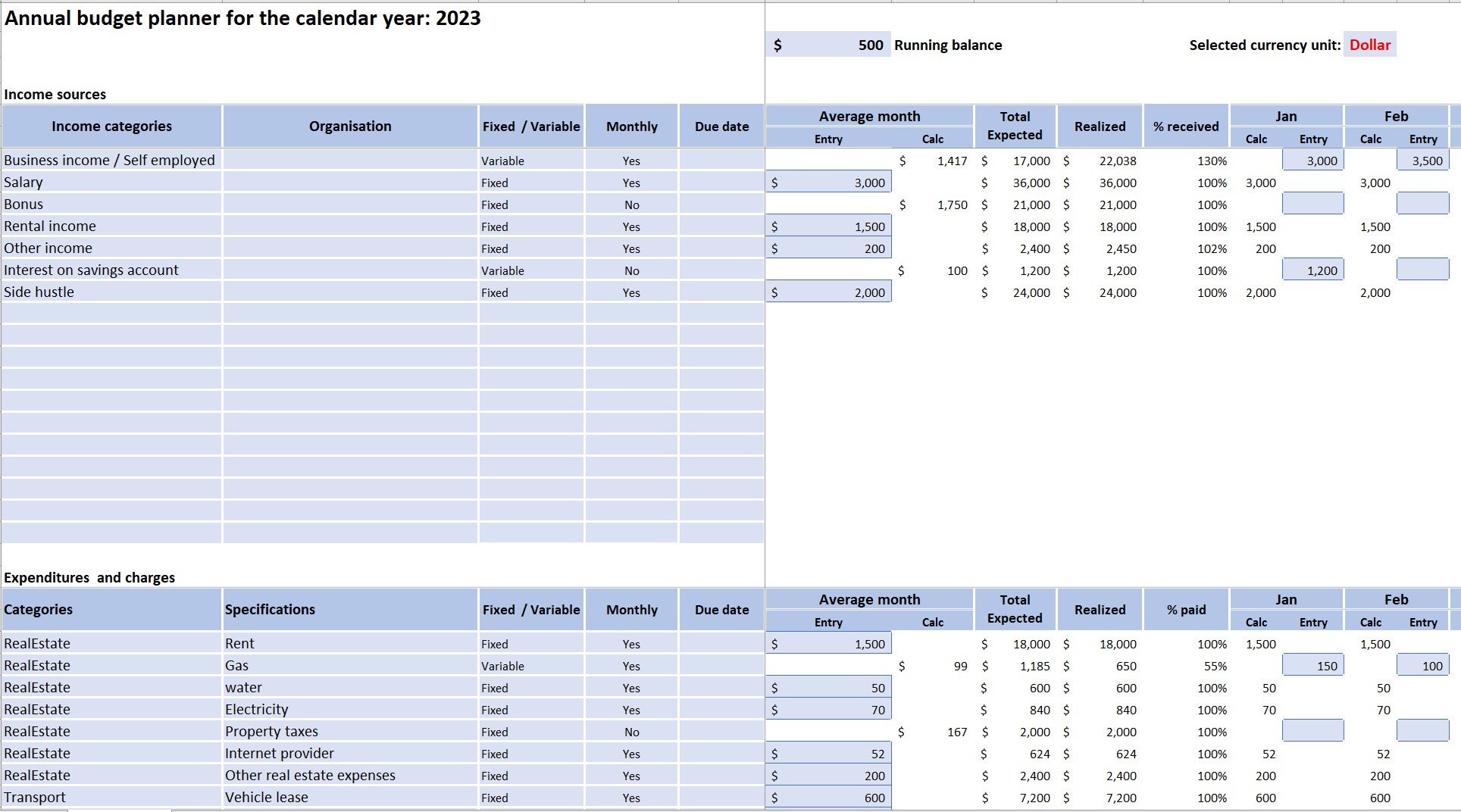Select Business income Fixed/Variable cell 'Variable'
The height and width of the screenshot is (812, 1461).
[x=531, y=161]
